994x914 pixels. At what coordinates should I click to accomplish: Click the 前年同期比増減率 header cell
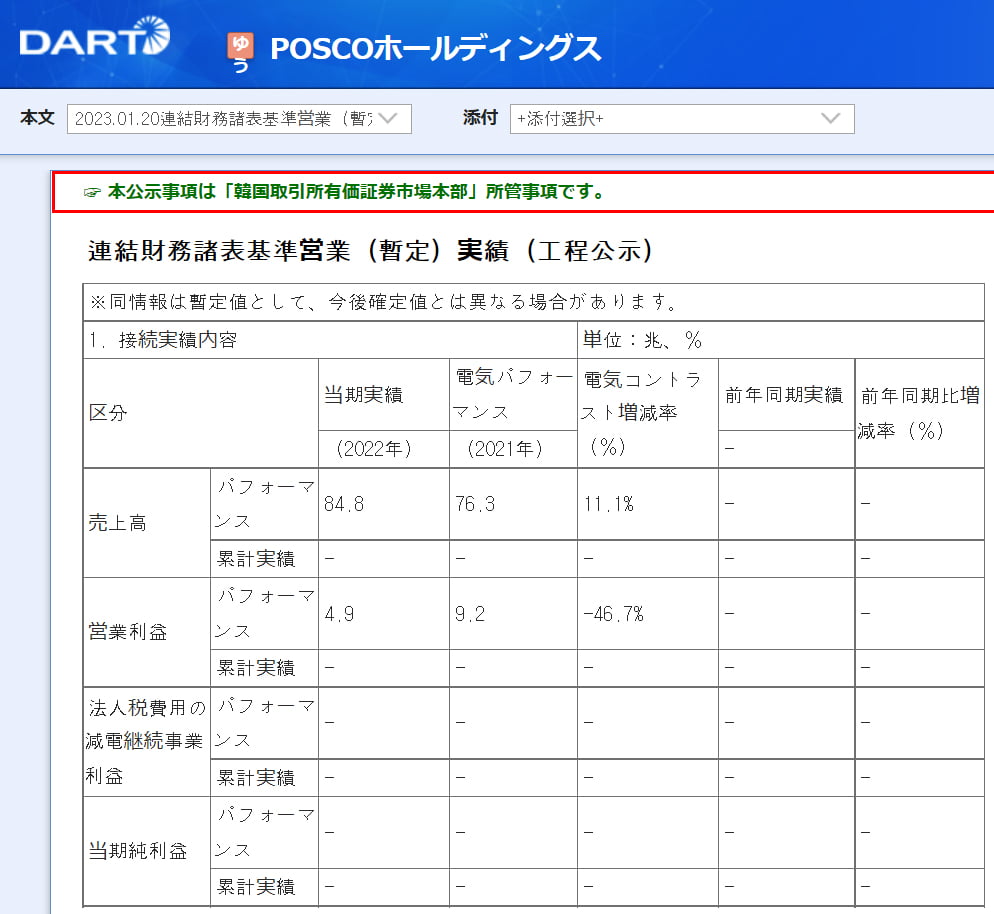(x=919, y=413)
